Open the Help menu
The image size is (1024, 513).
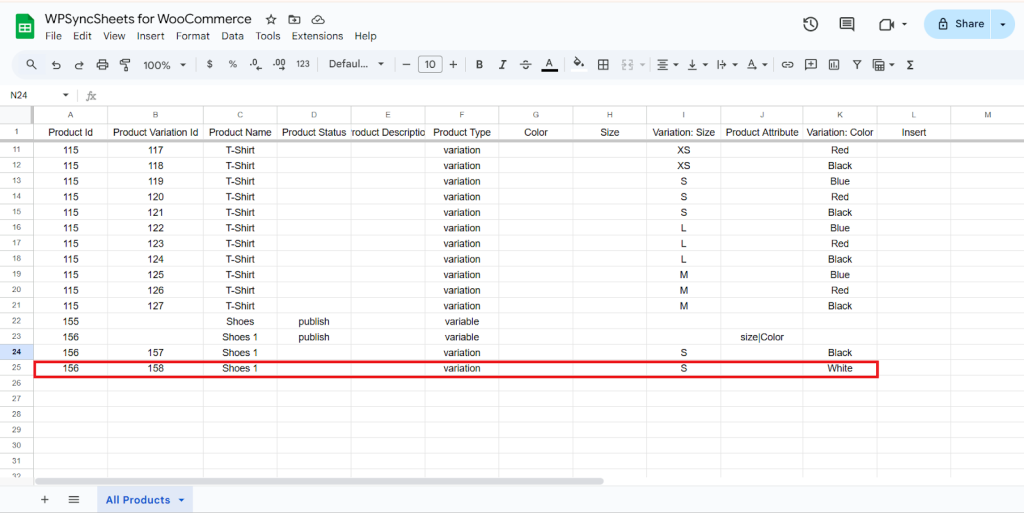click(x=366, y=36)
